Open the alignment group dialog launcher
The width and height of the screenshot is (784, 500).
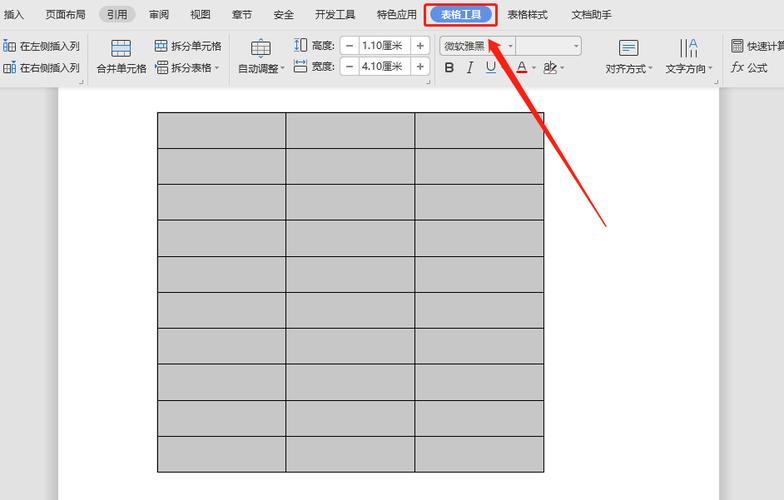[716, 82]
